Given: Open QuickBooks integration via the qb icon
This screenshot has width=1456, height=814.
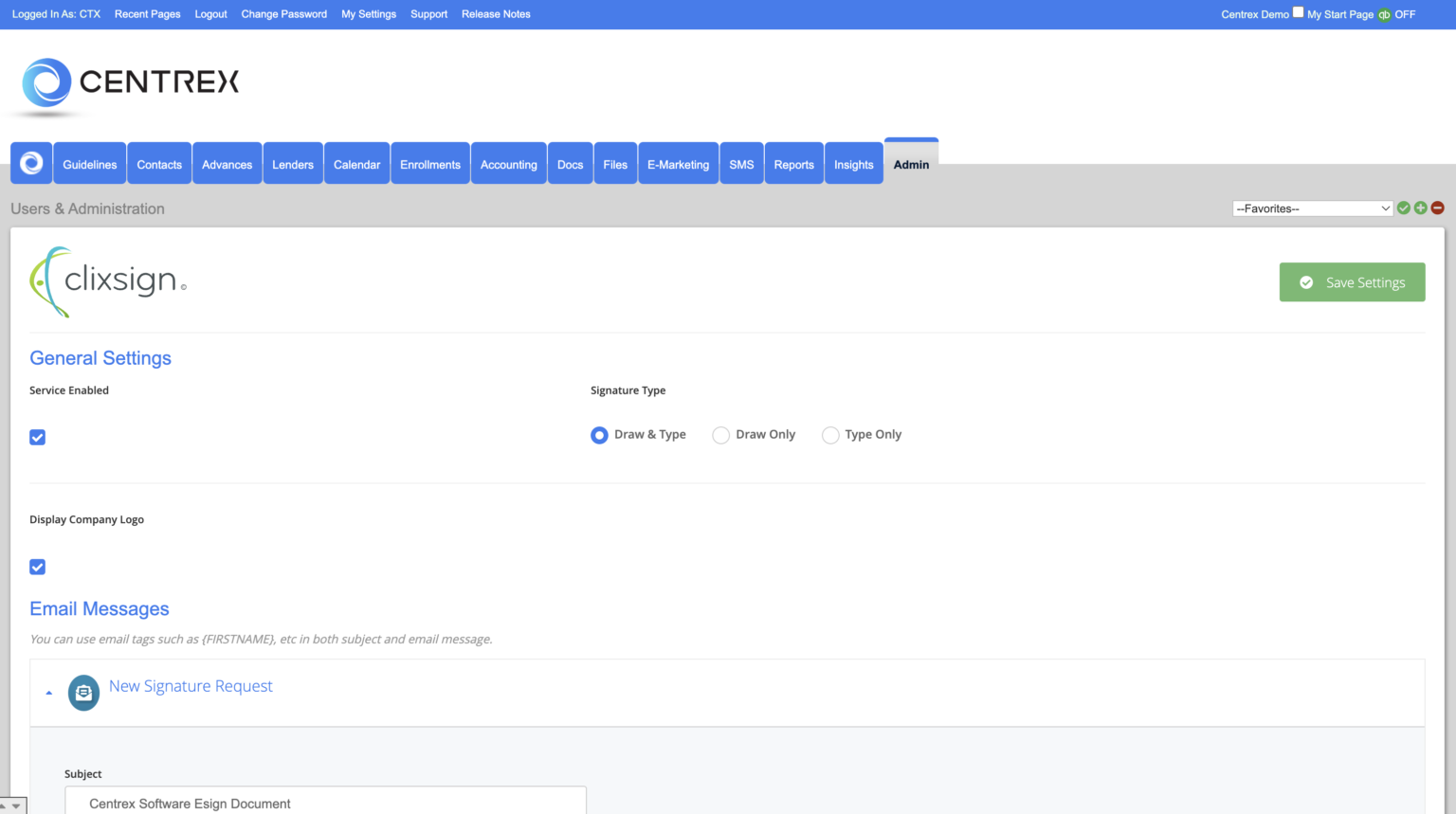Looking at the screenshot, I should tap(1385, 14).
